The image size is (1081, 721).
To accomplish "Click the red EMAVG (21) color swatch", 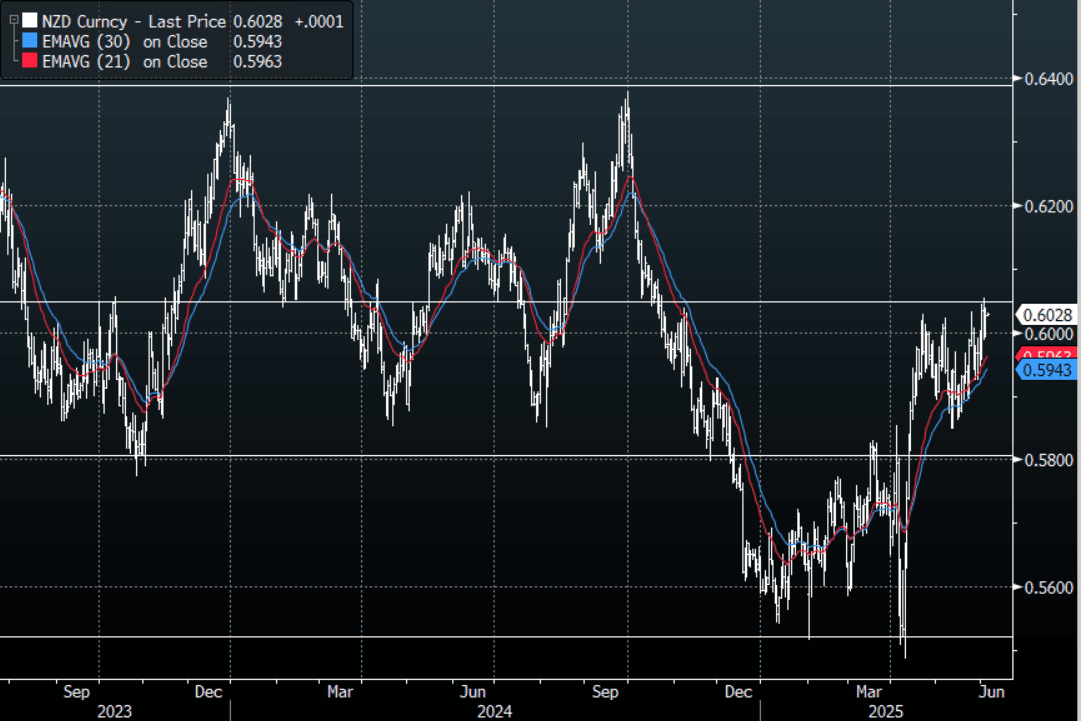I will (x=30, y=62).
